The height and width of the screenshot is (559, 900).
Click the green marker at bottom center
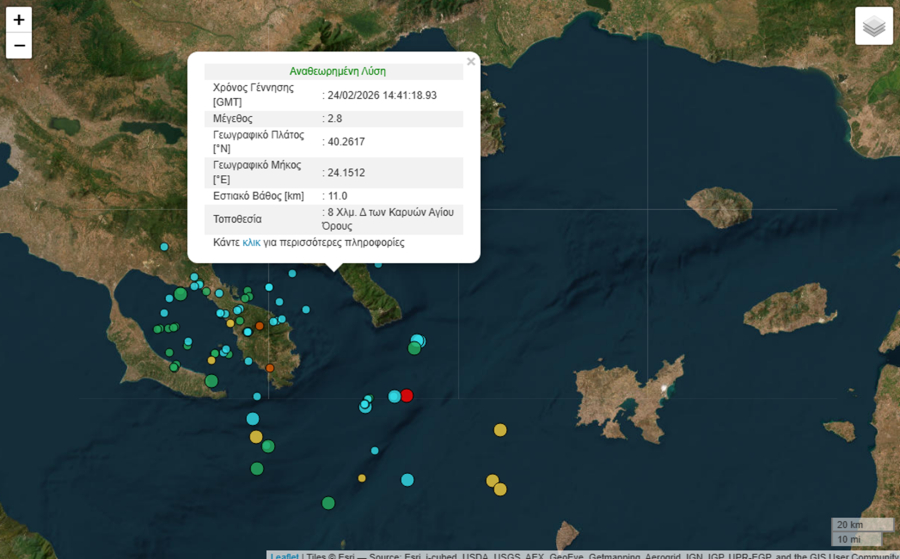coord(328,503)
